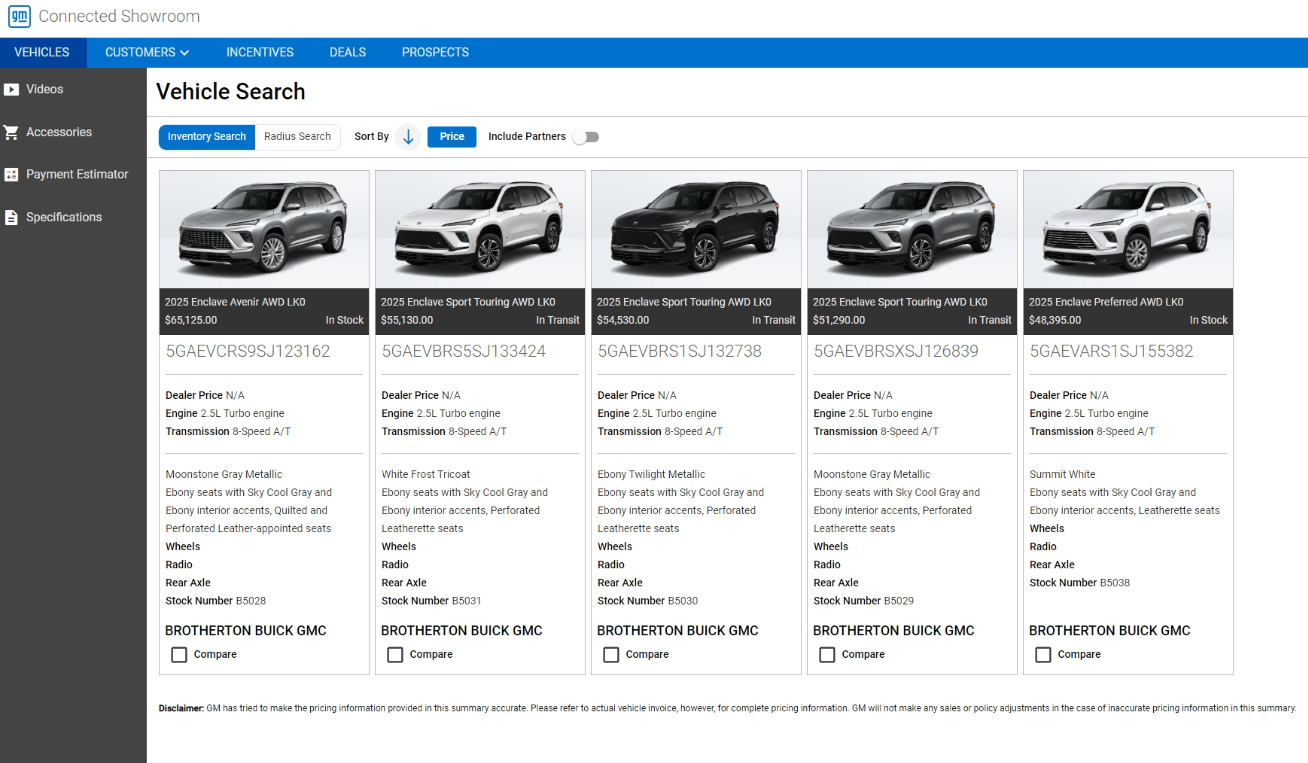1308x763 pixels.
Task: Click the Specifications document icon
Action: coord(12,217)
